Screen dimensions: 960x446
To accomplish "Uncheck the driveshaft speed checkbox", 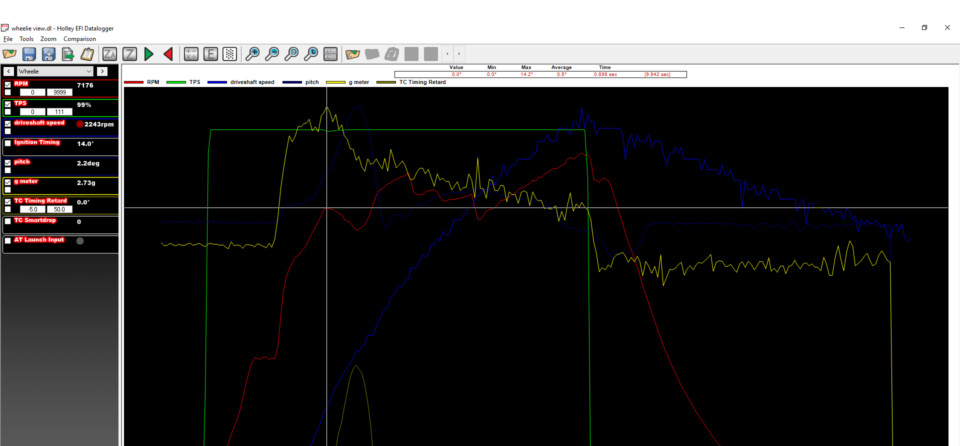I will [8, 124].
